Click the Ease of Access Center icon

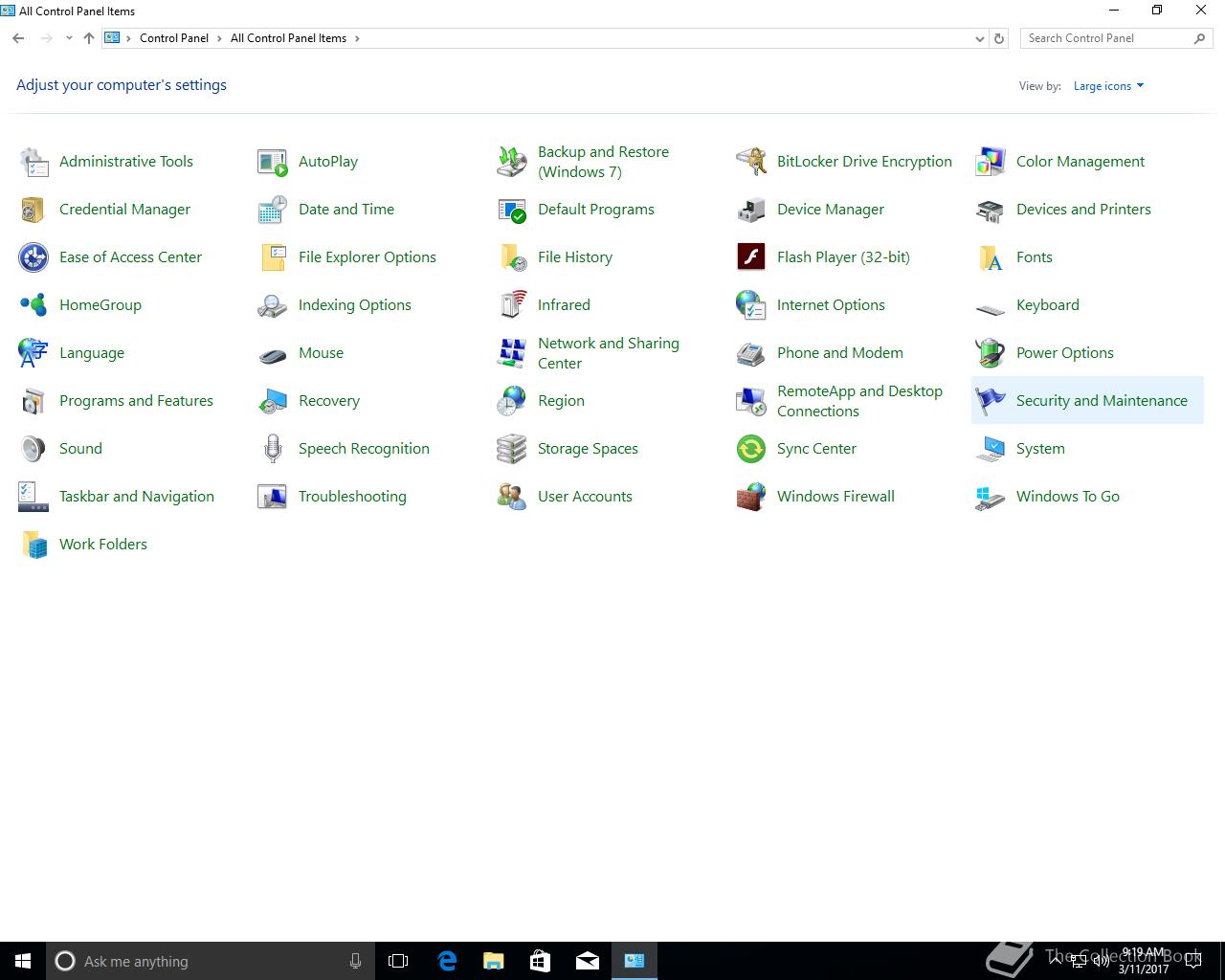tap(33, 257)
